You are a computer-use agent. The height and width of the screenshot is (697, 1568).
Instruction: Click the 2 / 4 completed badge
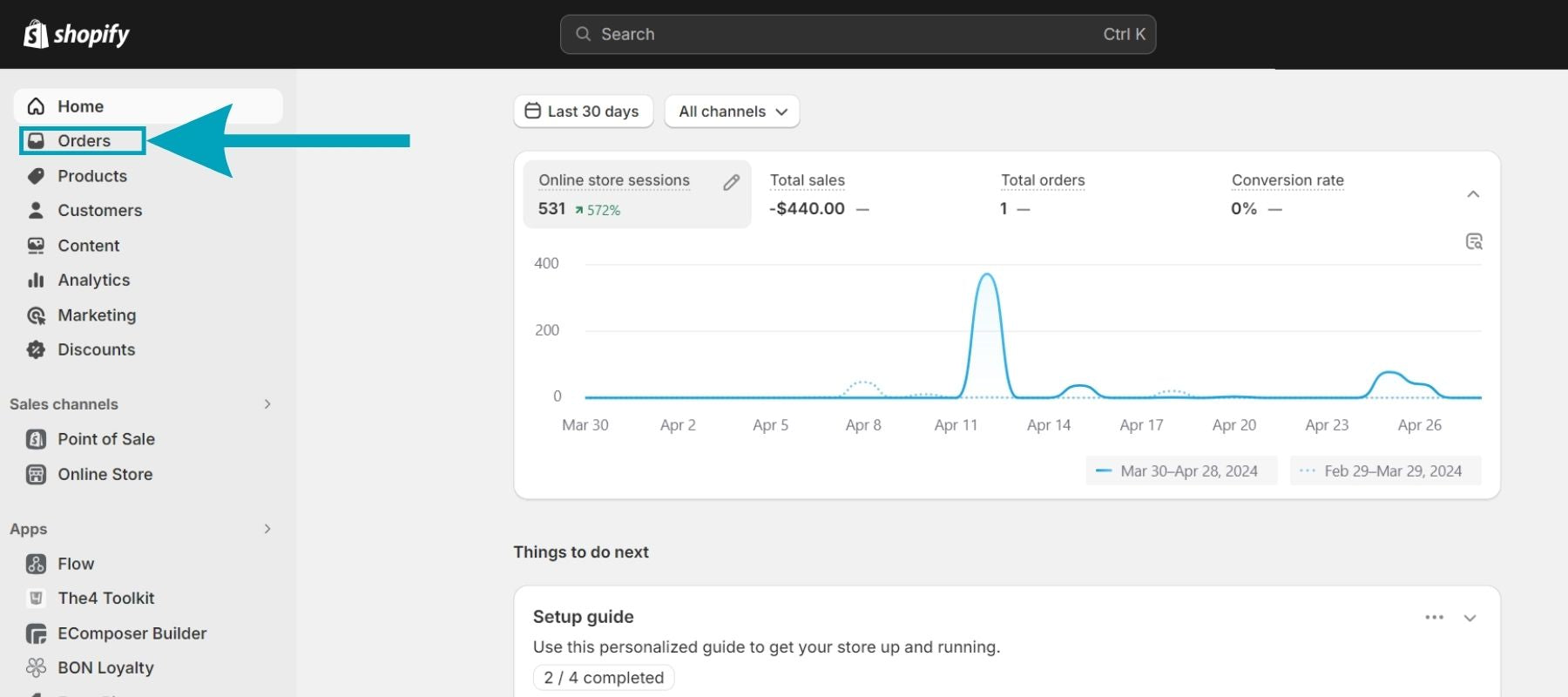604,678
